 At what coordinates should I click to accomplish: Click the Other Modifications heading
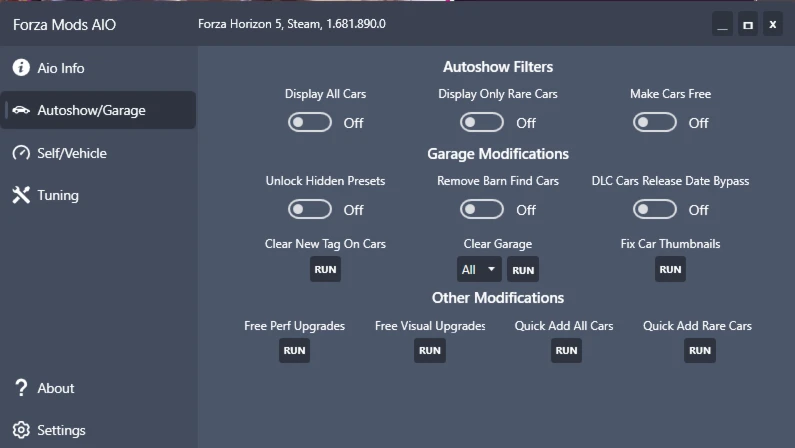coord(498,298)
